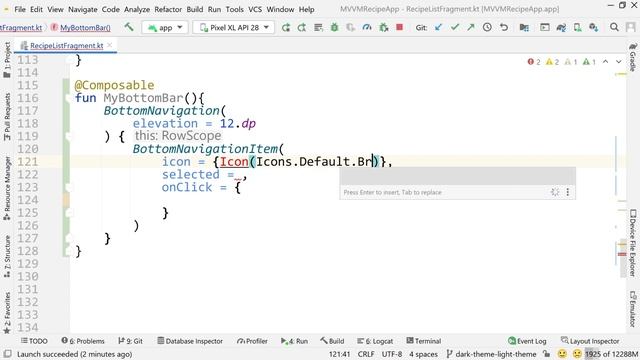The image size is (640, 360).
Task: Click Git Commit checkmark icon
Action: pyautogui.click(x=455, y=27)
